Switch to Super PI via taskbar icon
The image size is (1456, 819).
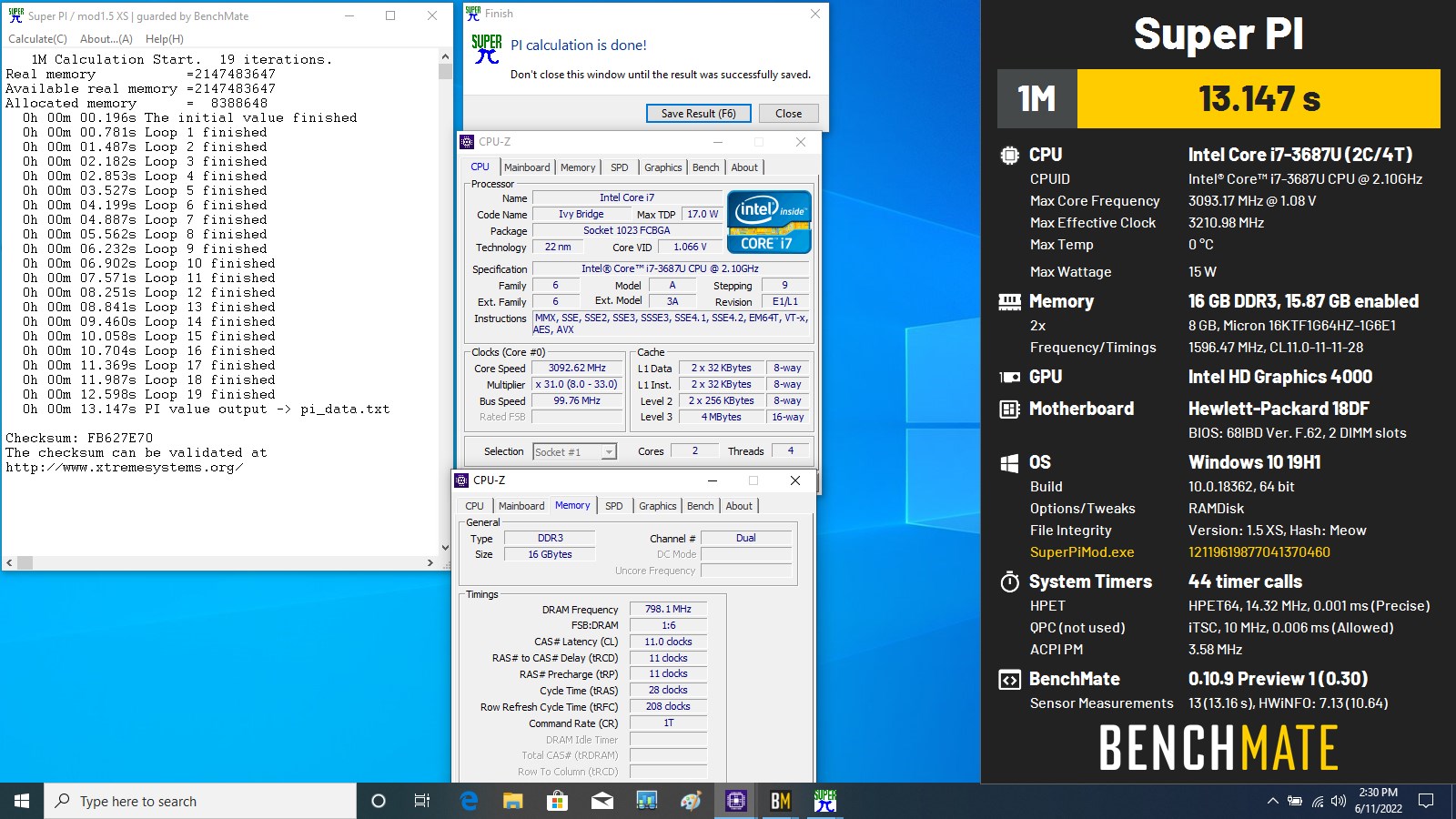824,801
